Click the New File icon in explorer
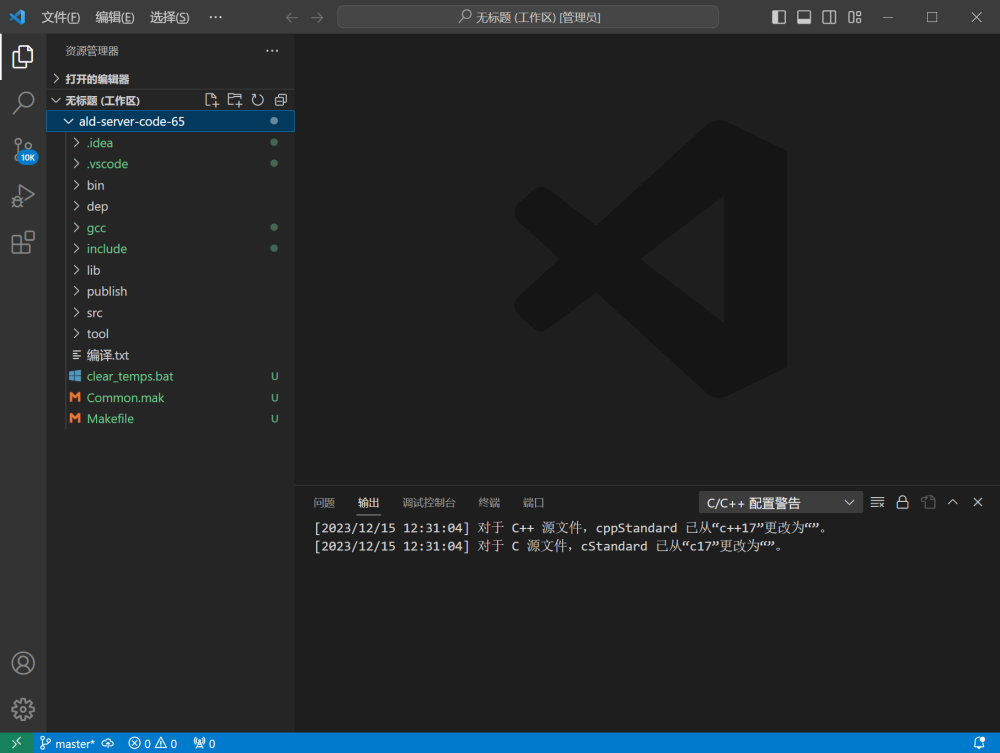The width and height of the screenshot is (1000, 753). point(211,100)
